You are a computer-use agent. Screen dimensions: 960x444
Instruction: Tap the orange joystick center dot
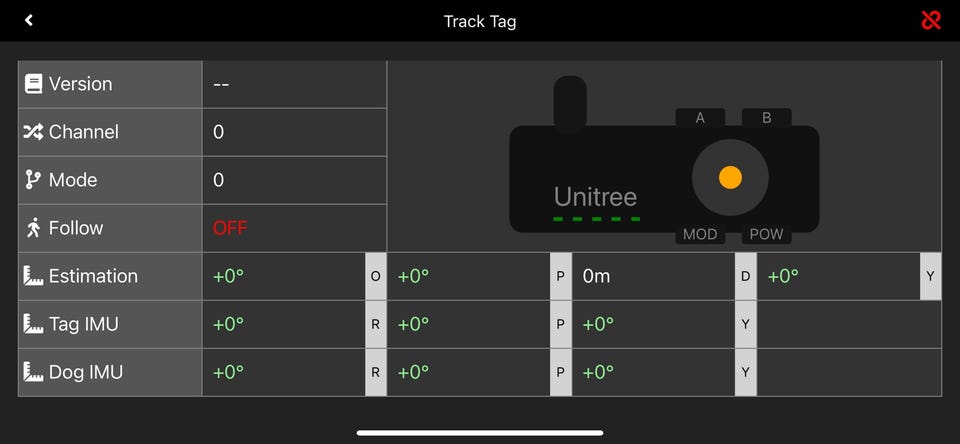coord(730,177)
